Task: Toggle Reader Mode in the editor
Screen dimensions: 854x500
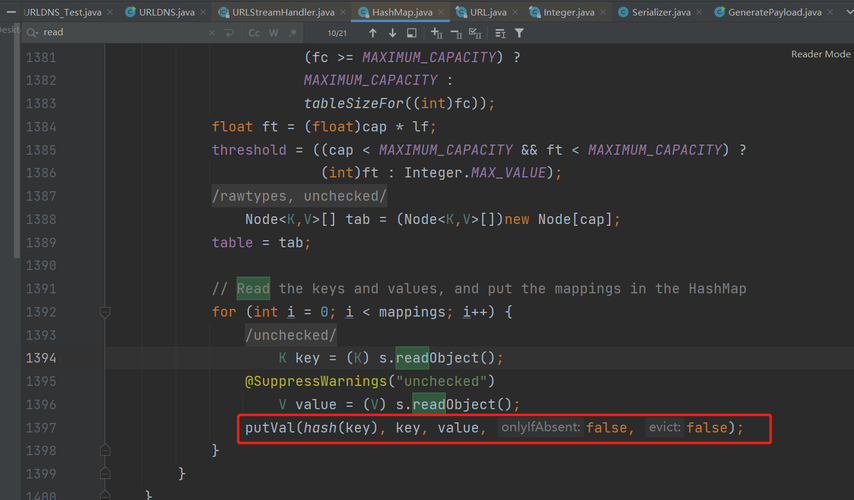Action: click(820, 54)
